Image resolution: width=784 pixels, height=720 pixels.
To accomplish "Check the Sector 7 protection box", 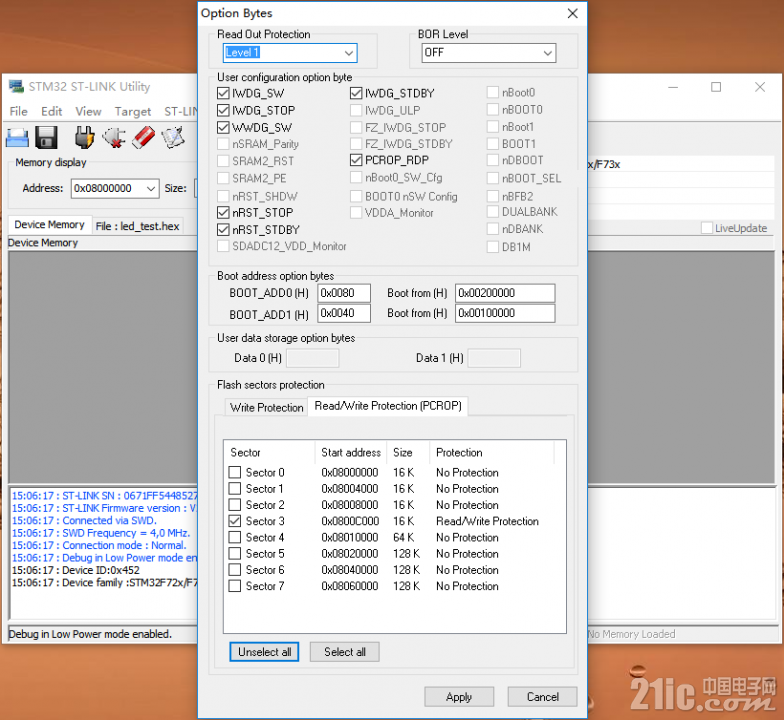I will [234, 586].
